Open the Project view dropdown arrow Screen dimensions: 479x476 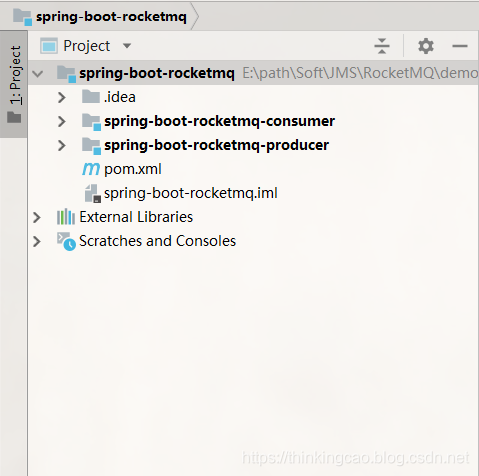(127, 46)
